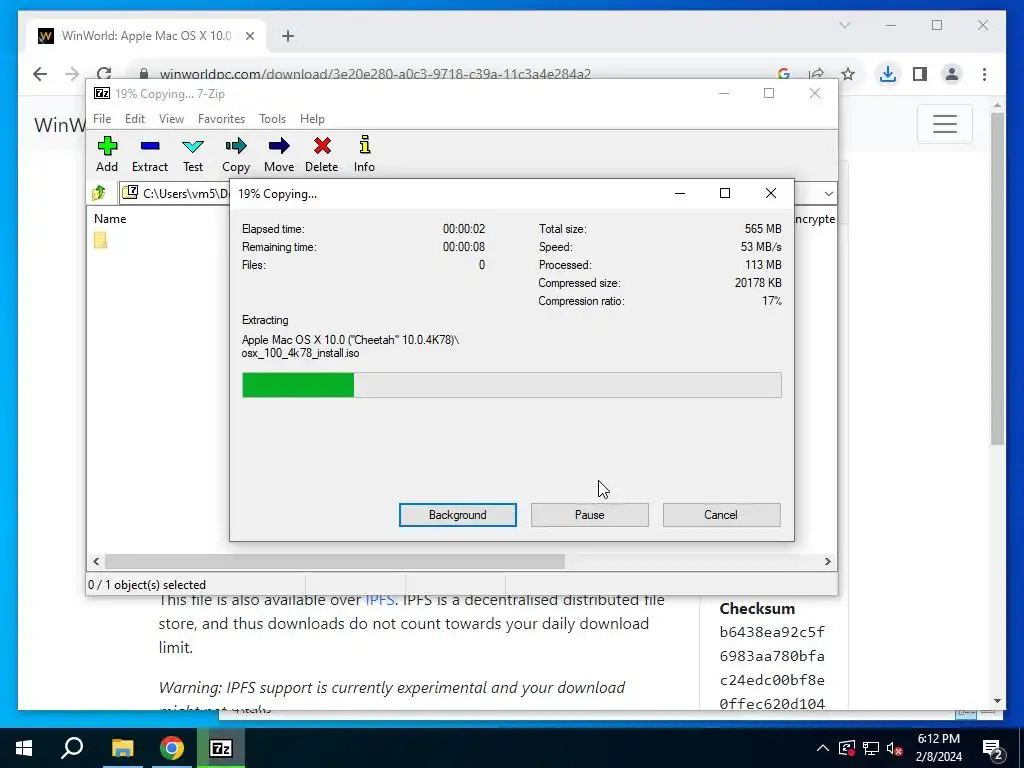The width and height of the screenshot is (1024, 768).
Task: Show hidden tray icons with the chevron
Action: tap(823, 748)
